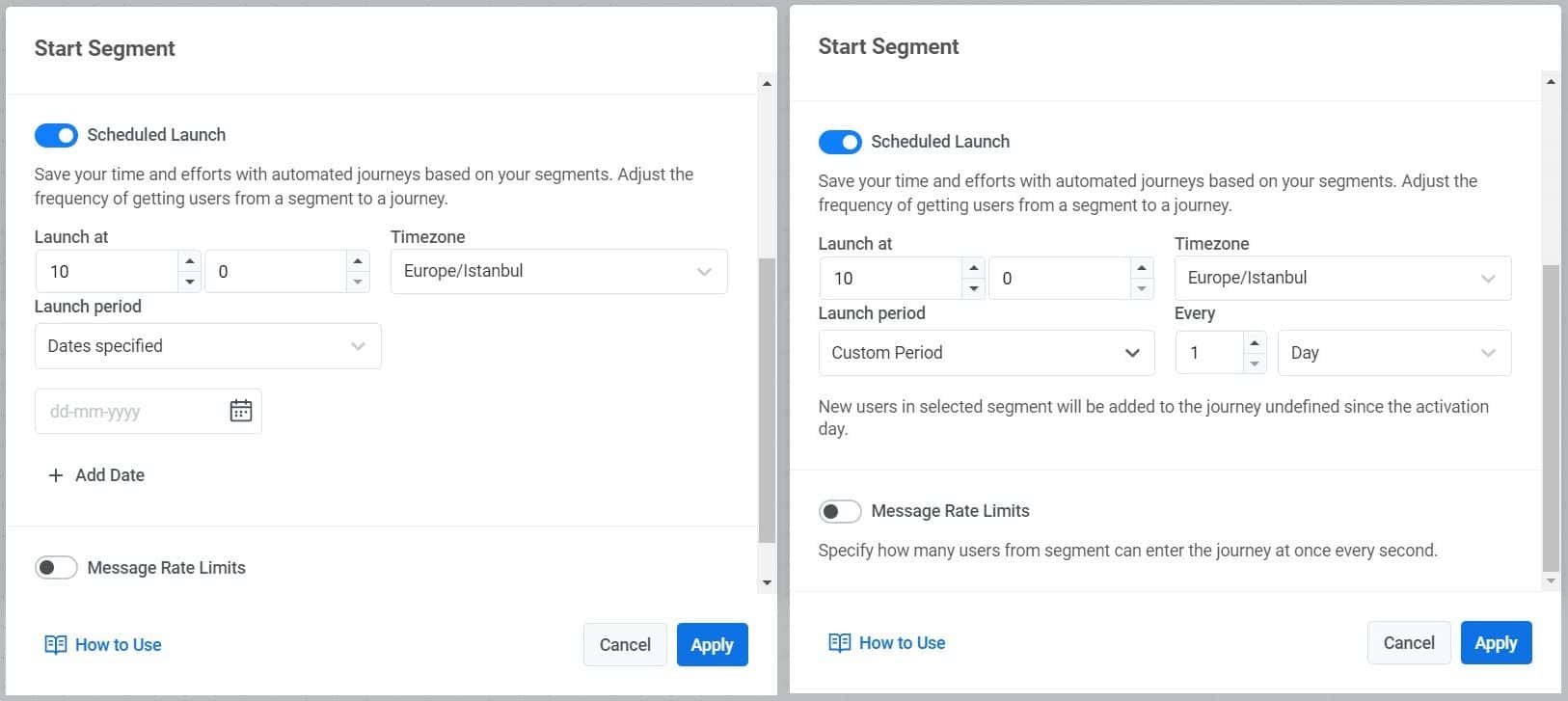Open the Dates specified launch period dropdown

207,346
